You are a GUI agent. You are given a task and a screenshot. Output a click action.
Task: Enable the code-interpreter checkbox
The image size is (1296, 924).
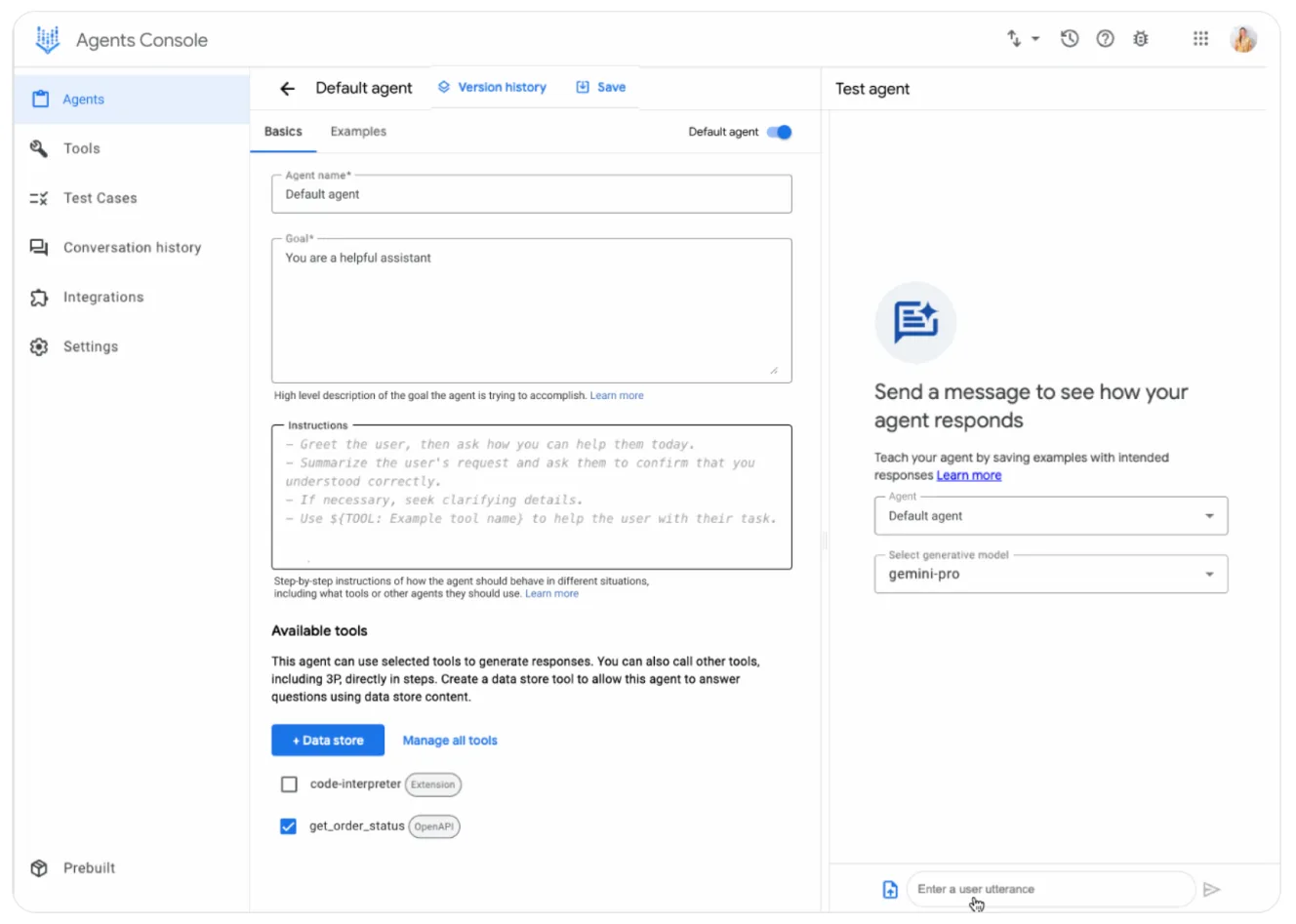coord(289,784)
